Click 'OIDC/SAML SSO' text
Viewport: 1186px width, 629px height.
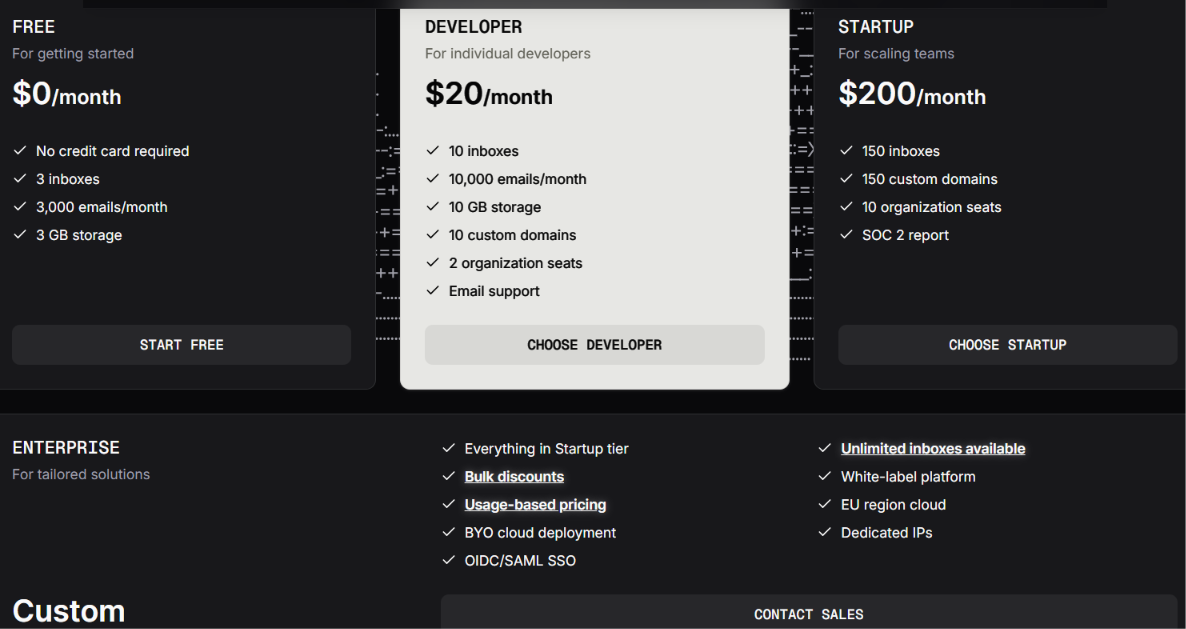pos(520,560)
